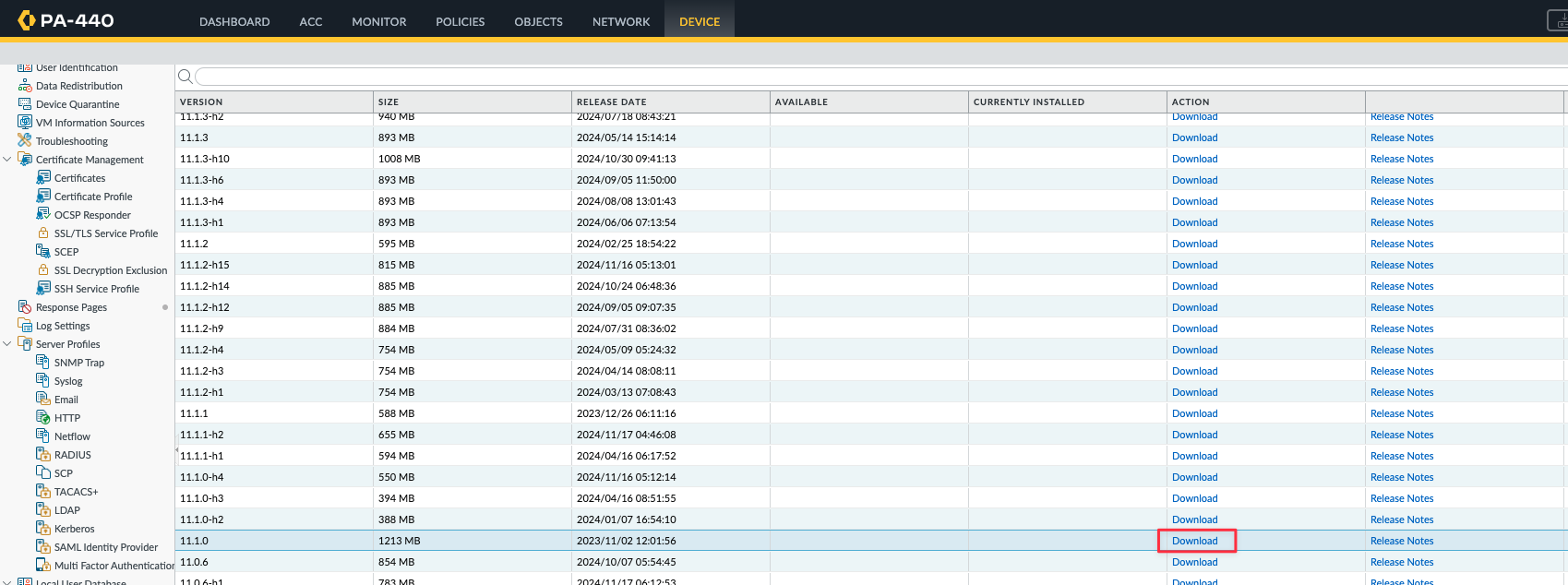Viewport: 1568px width, 585px height.
Task: Collapse the Server Profiles tree node
Action: [7, 344]
